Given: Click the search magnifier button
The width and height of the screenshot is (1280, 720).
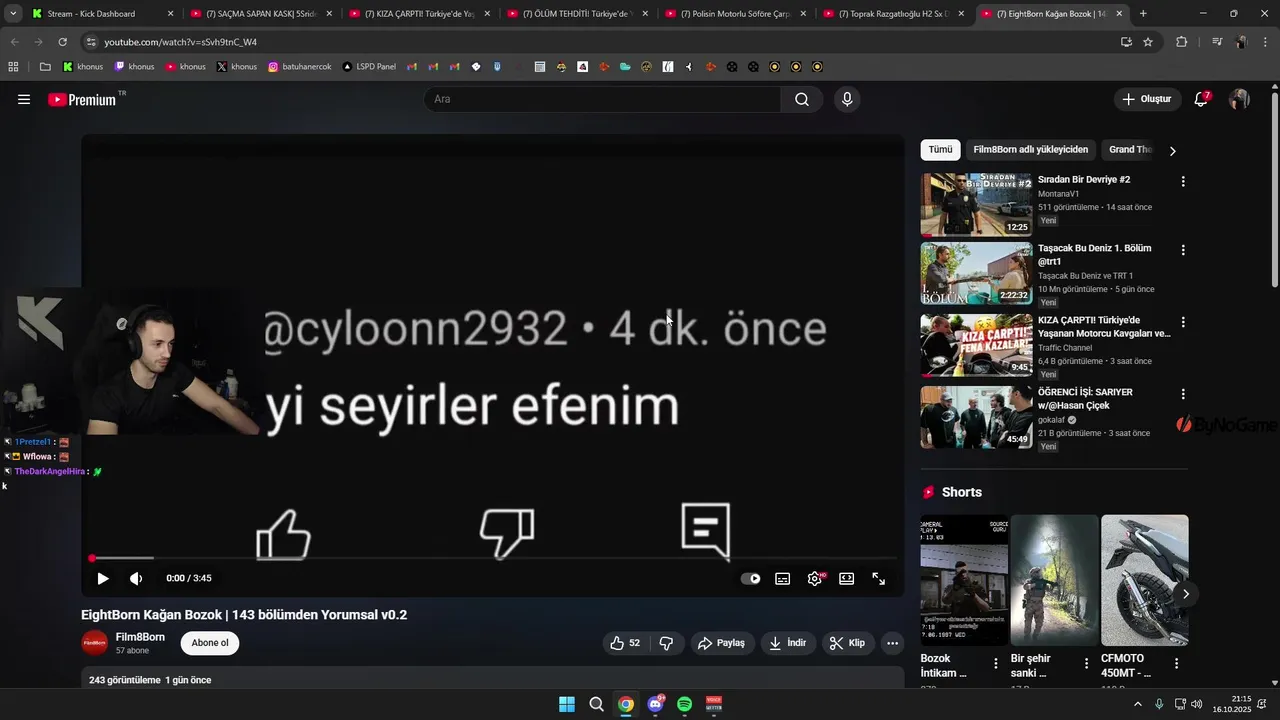Looking at the screenshot, I should [802, 99].
